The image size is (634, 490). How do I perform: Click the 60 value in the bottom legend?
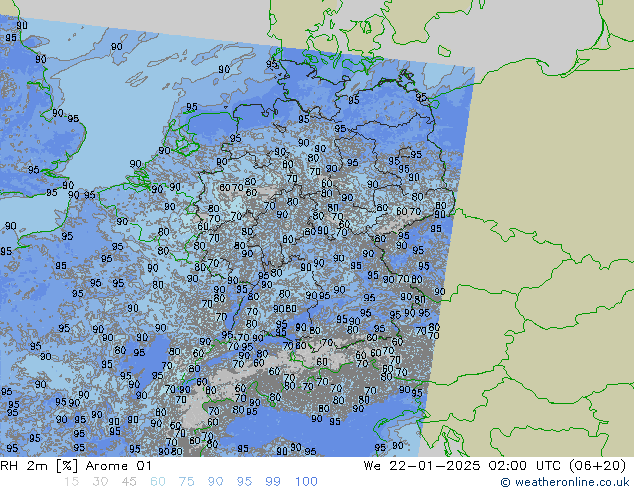click(x=158, y=482)
